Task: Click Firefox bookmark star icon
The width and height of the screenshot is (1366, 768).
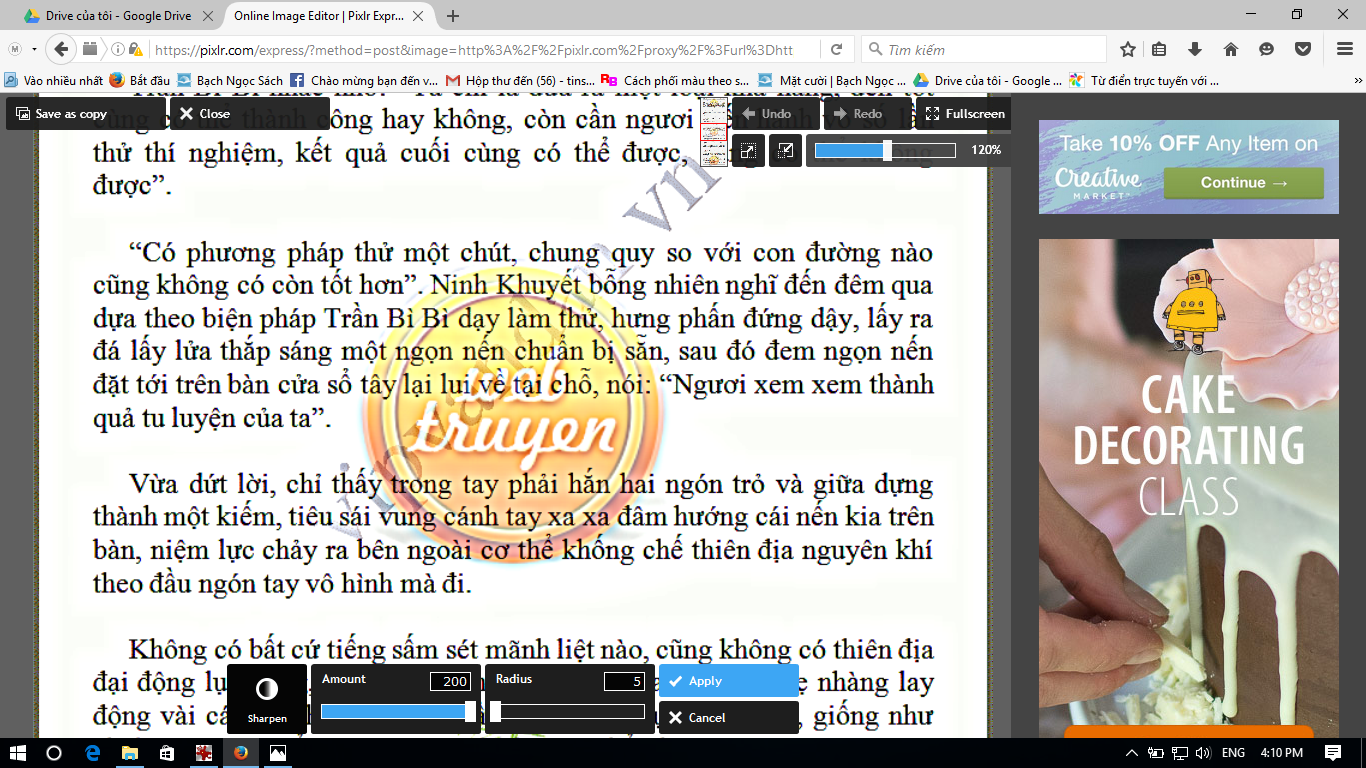Action: point(1128,50)
